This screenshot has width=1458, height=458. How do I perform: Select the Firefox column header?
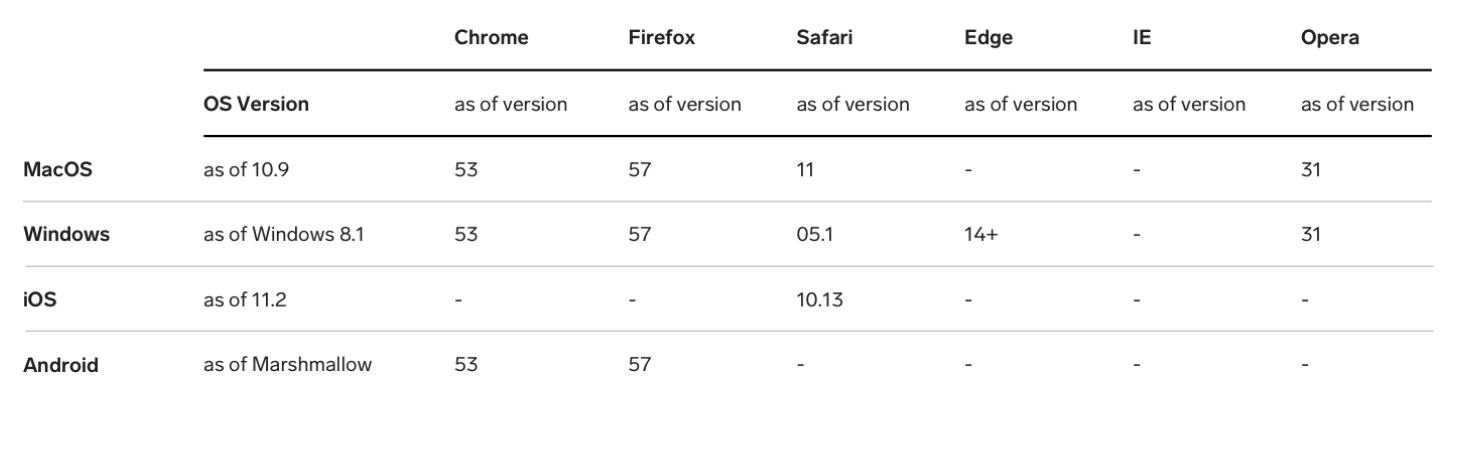pos(661,39)
